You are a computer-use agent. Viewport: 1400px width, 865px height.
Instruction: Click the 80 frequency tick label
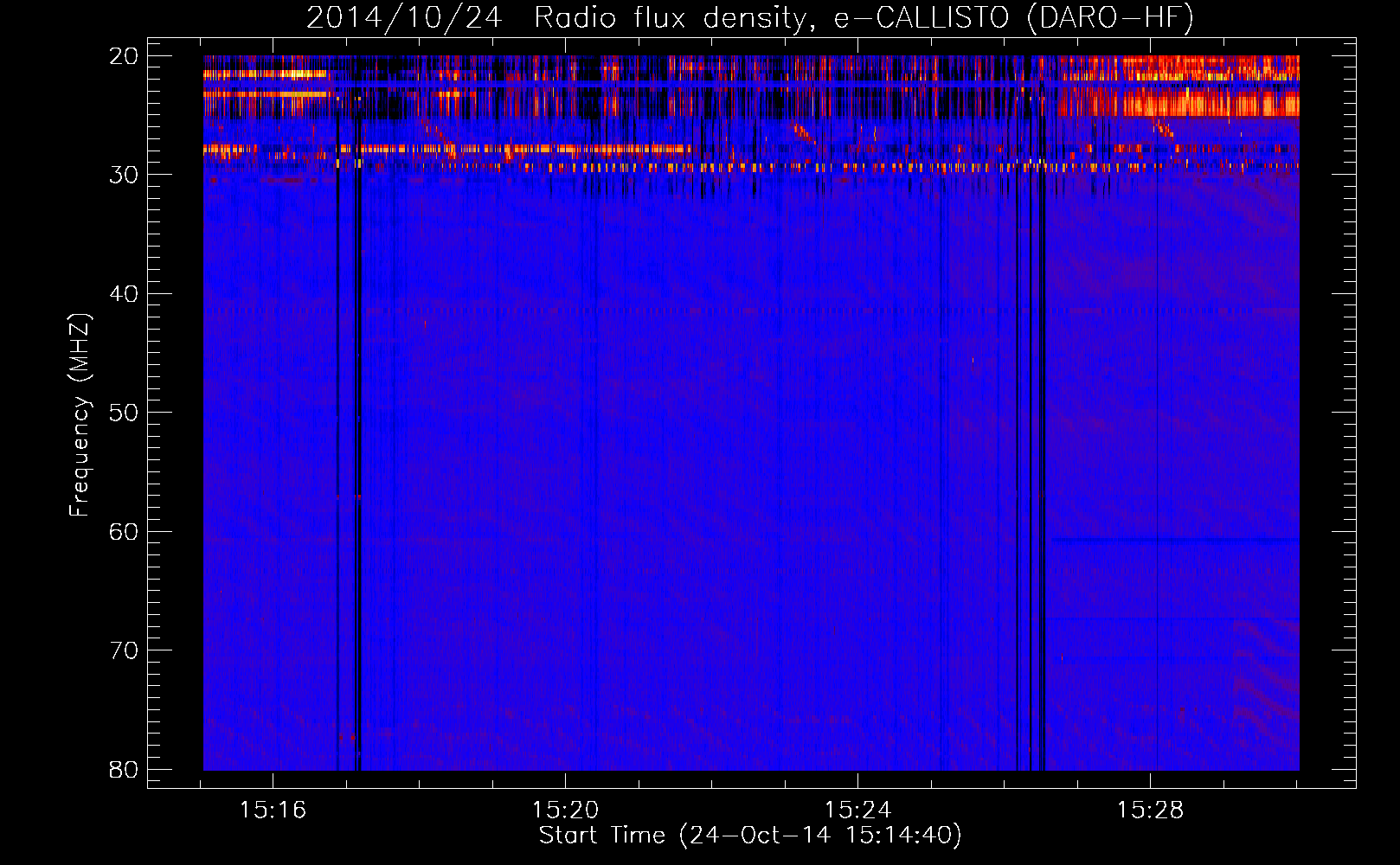[124, 769]
